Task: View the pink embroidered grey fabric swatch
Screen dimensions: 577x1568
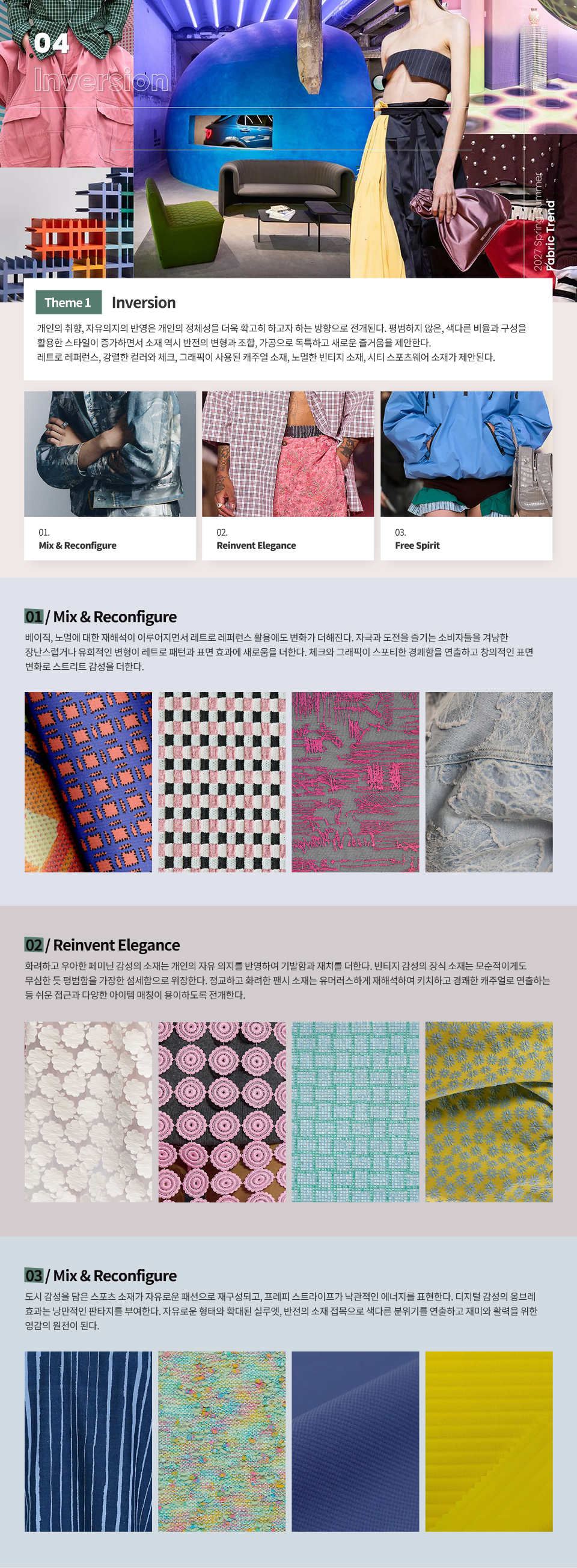Action: pyautogui.click(x=355, y=782)
